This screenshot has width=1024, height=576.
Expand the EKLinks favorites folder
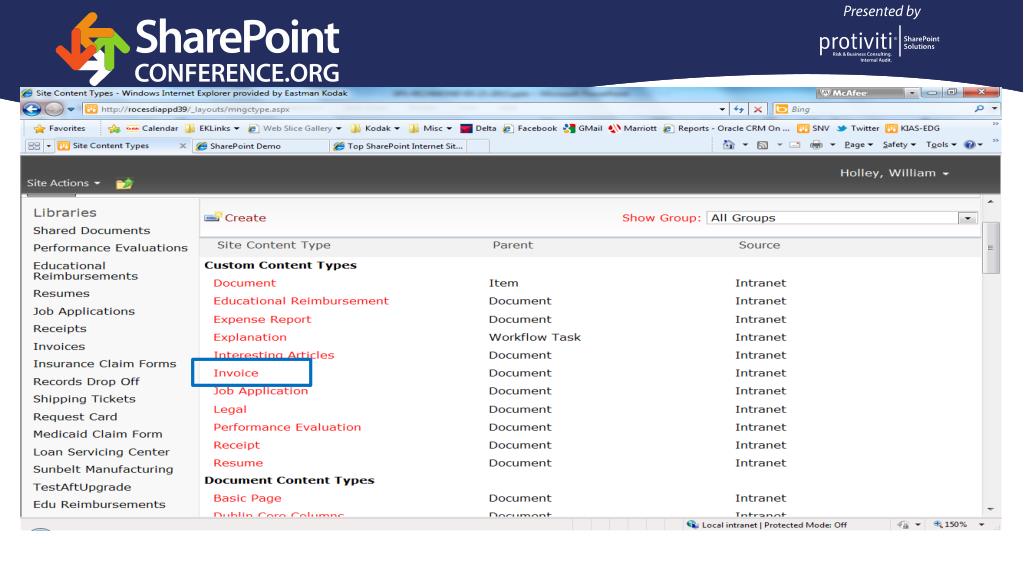pyautogui.click(x=212, y=128)
